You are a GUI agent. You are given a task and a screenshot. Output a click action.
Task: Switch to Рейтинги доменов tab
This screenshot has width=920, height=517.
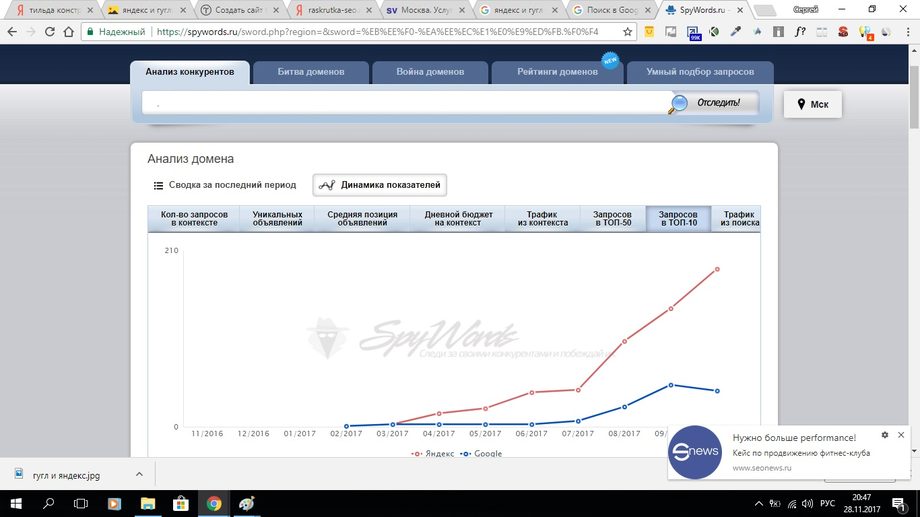[x=557, y=72]
